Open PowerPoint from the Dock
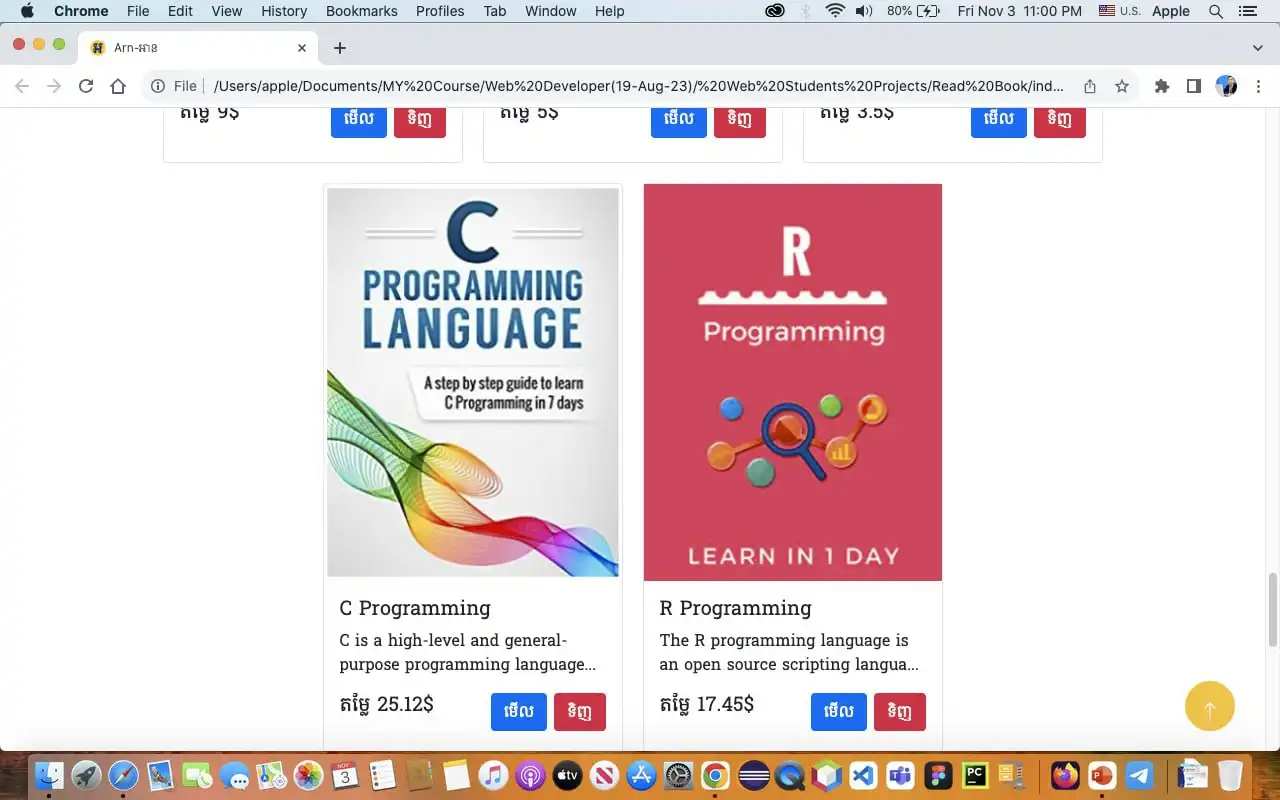 coord(1102,775)
